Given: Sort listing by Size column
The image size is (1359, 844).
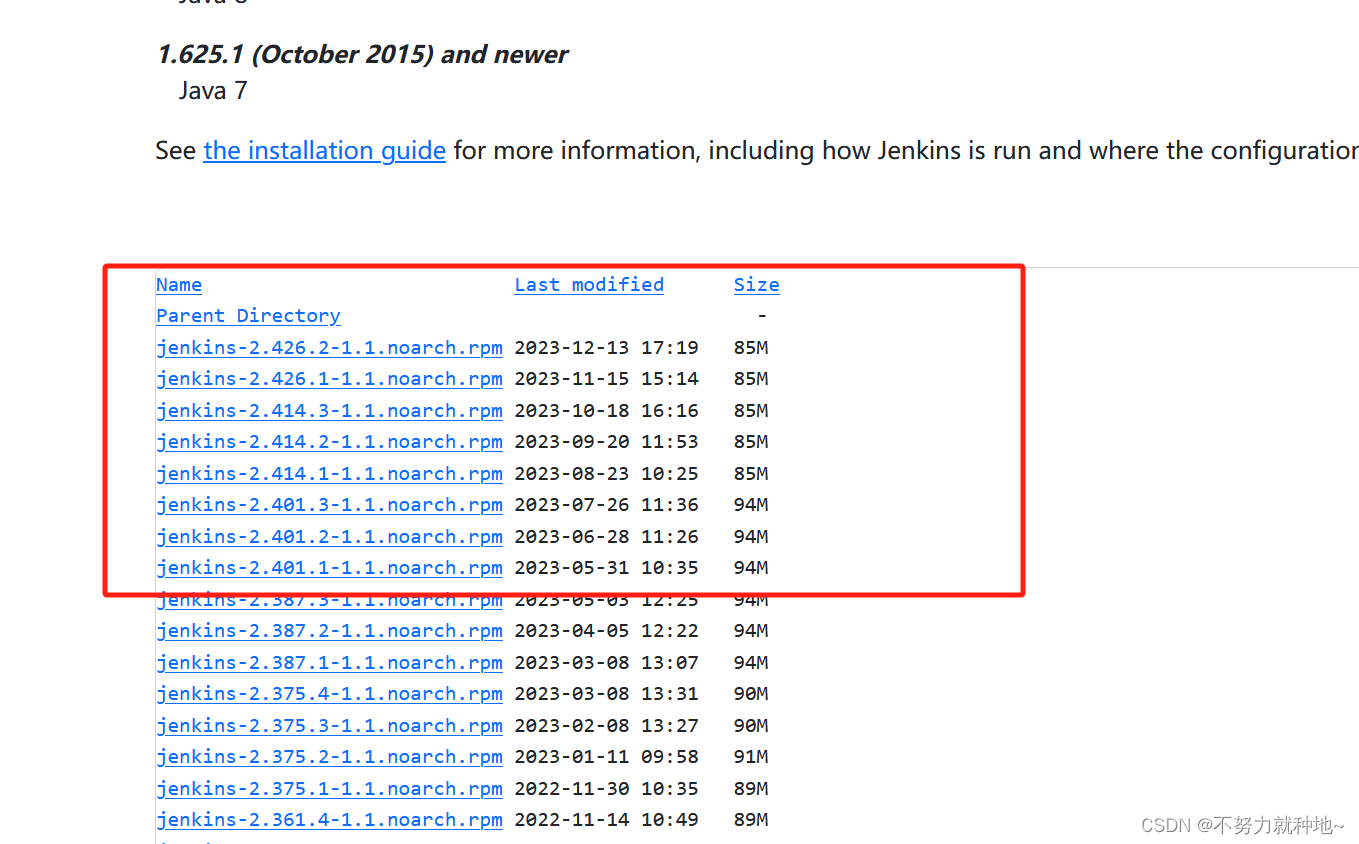Looking at the screenshot, I should point(756,285).
